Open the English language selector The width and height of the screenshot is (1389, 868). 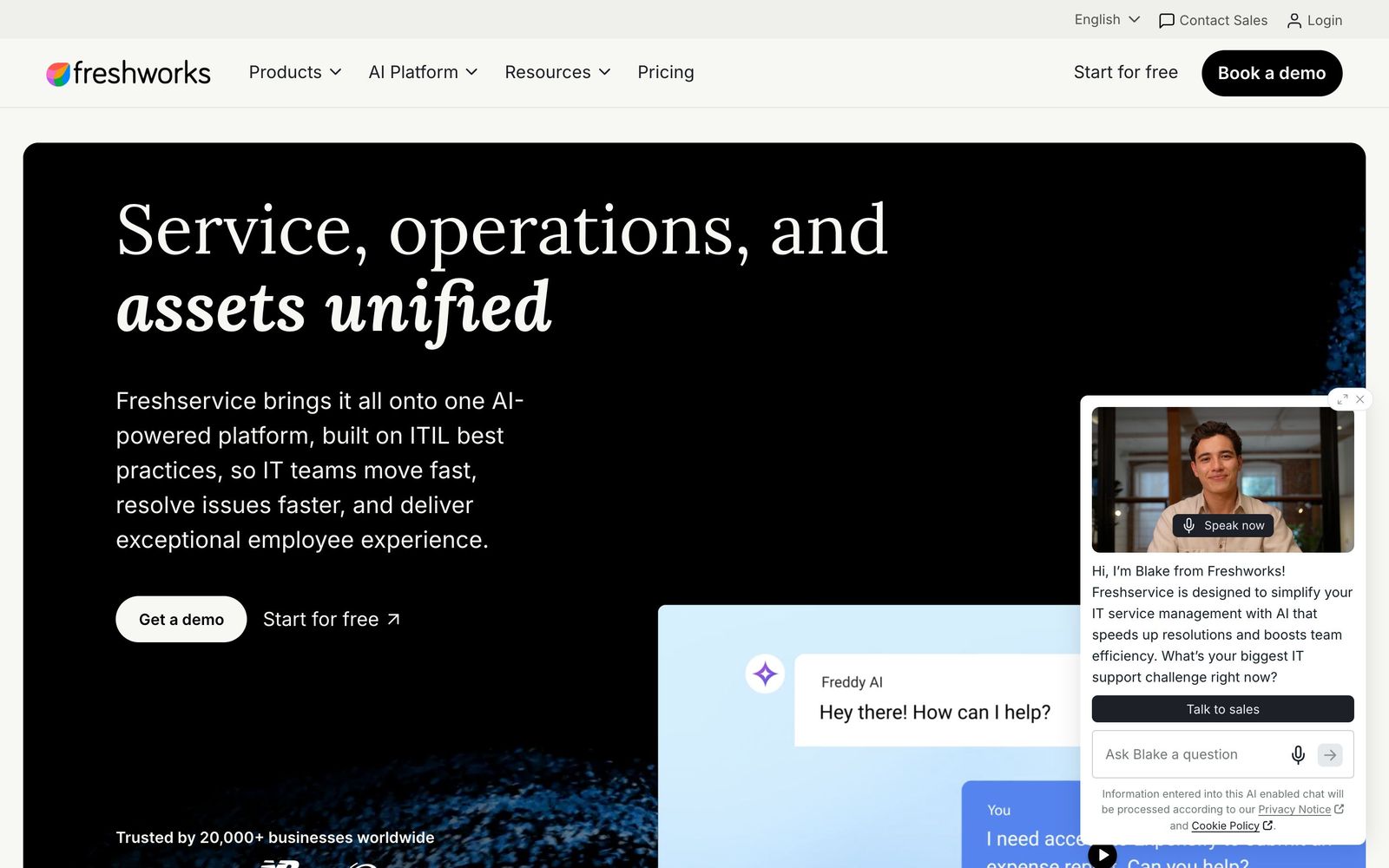[x=1107, y=19]
